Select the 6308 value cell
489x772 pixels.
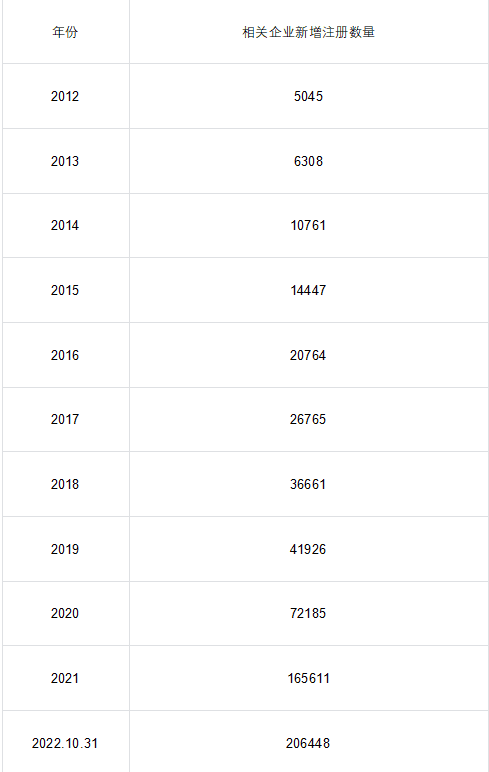[309, 161]
